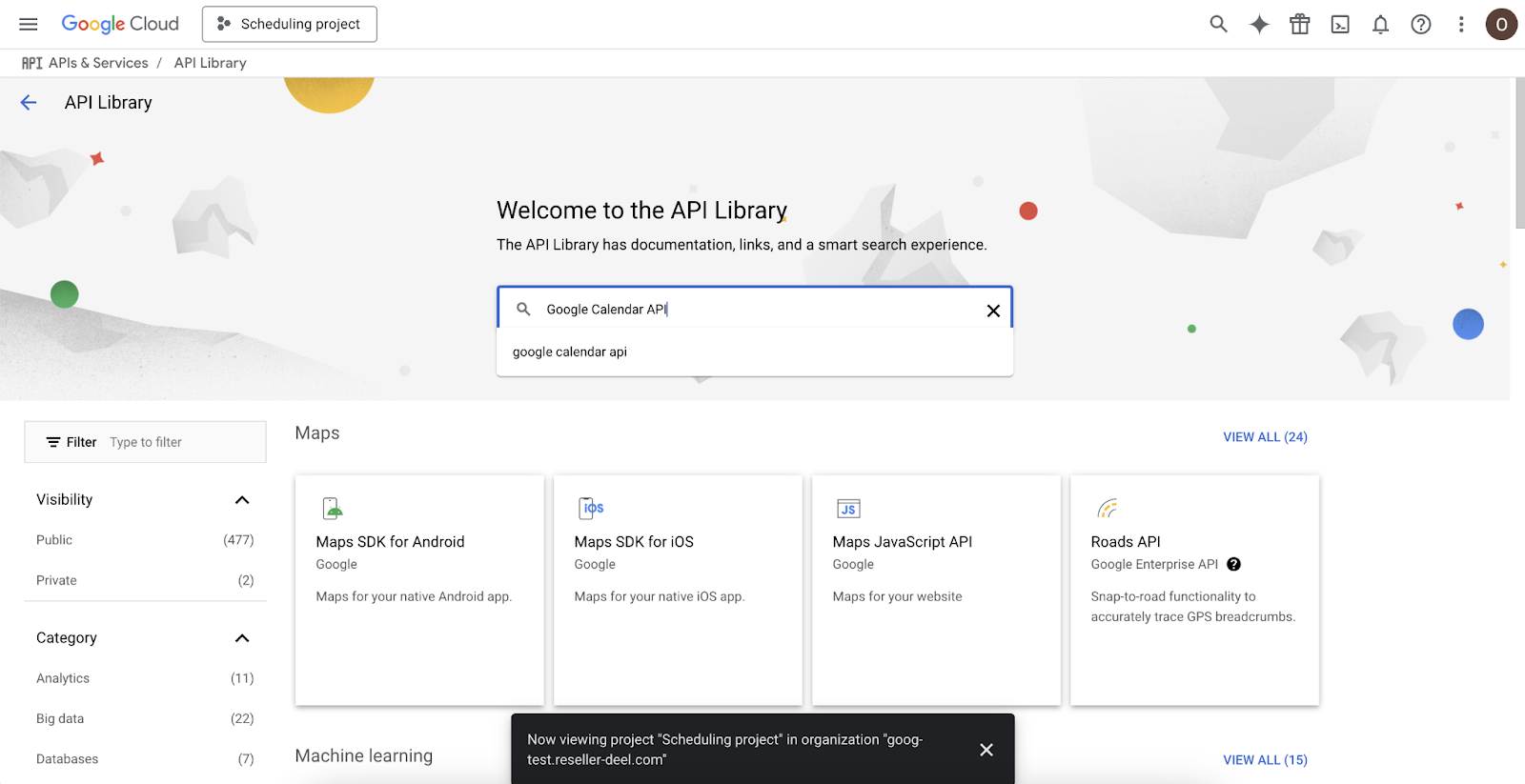1525x784 pixels.
Task: Click the API Library breadcrumb
Action: point(211,63)
